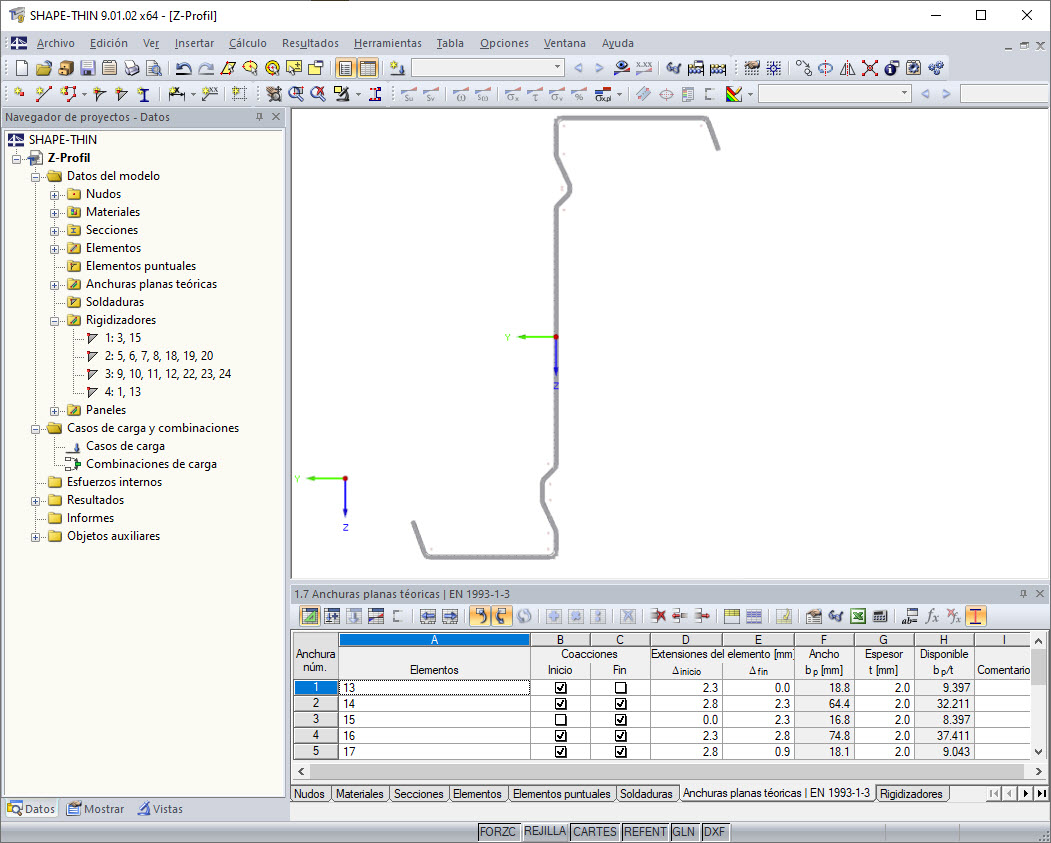Click the table calculator icon
This screenshot has height=843, width=1051.
(880, 616)
